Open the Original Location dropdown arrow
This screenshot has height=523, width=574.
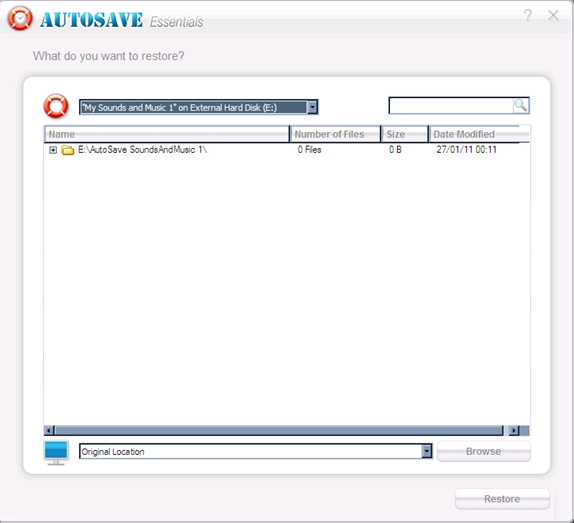pos(426,451)
